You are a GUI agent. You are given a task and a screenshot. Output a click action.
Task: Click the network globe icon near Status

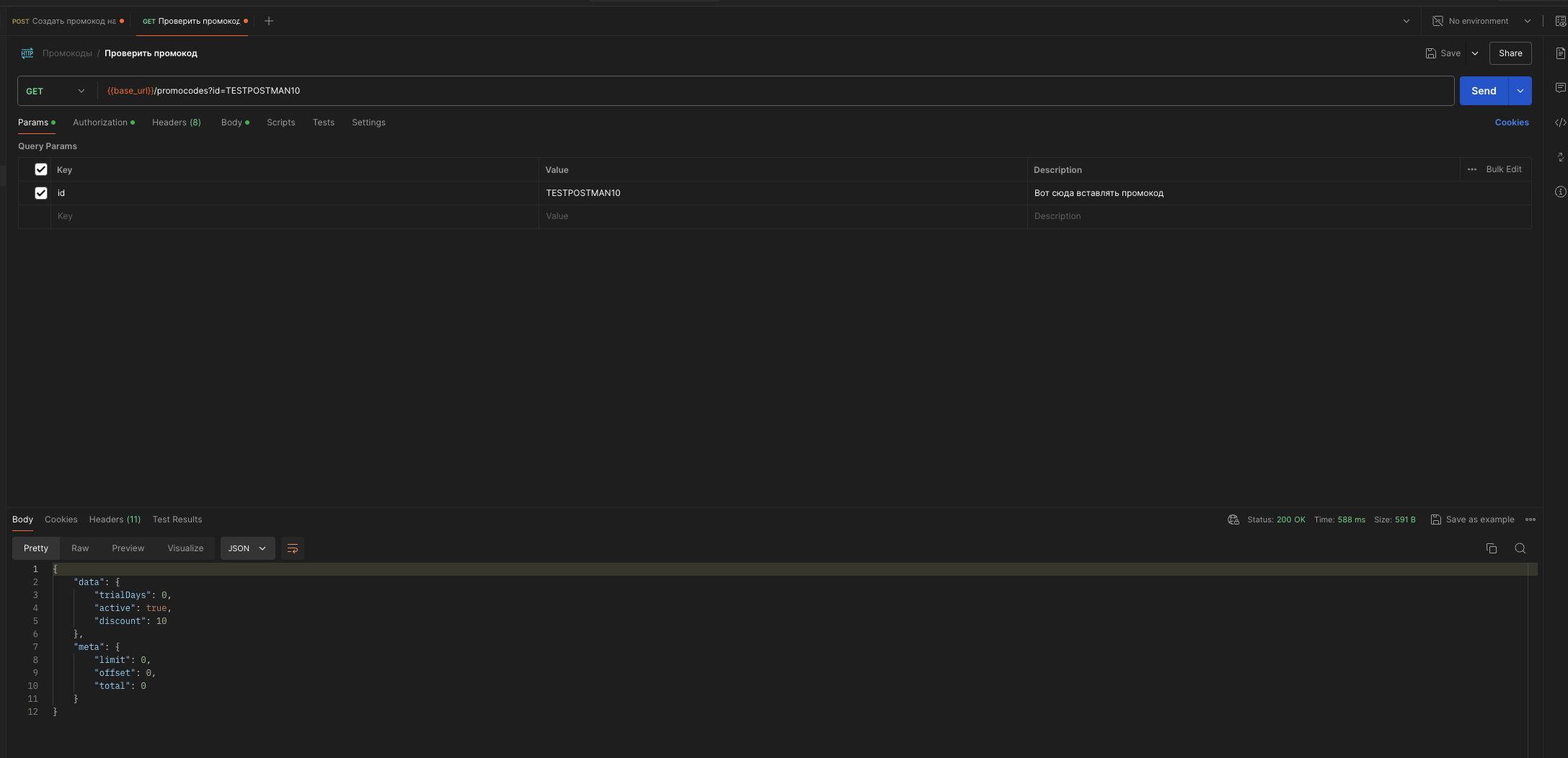click(x=1233, y=520)
